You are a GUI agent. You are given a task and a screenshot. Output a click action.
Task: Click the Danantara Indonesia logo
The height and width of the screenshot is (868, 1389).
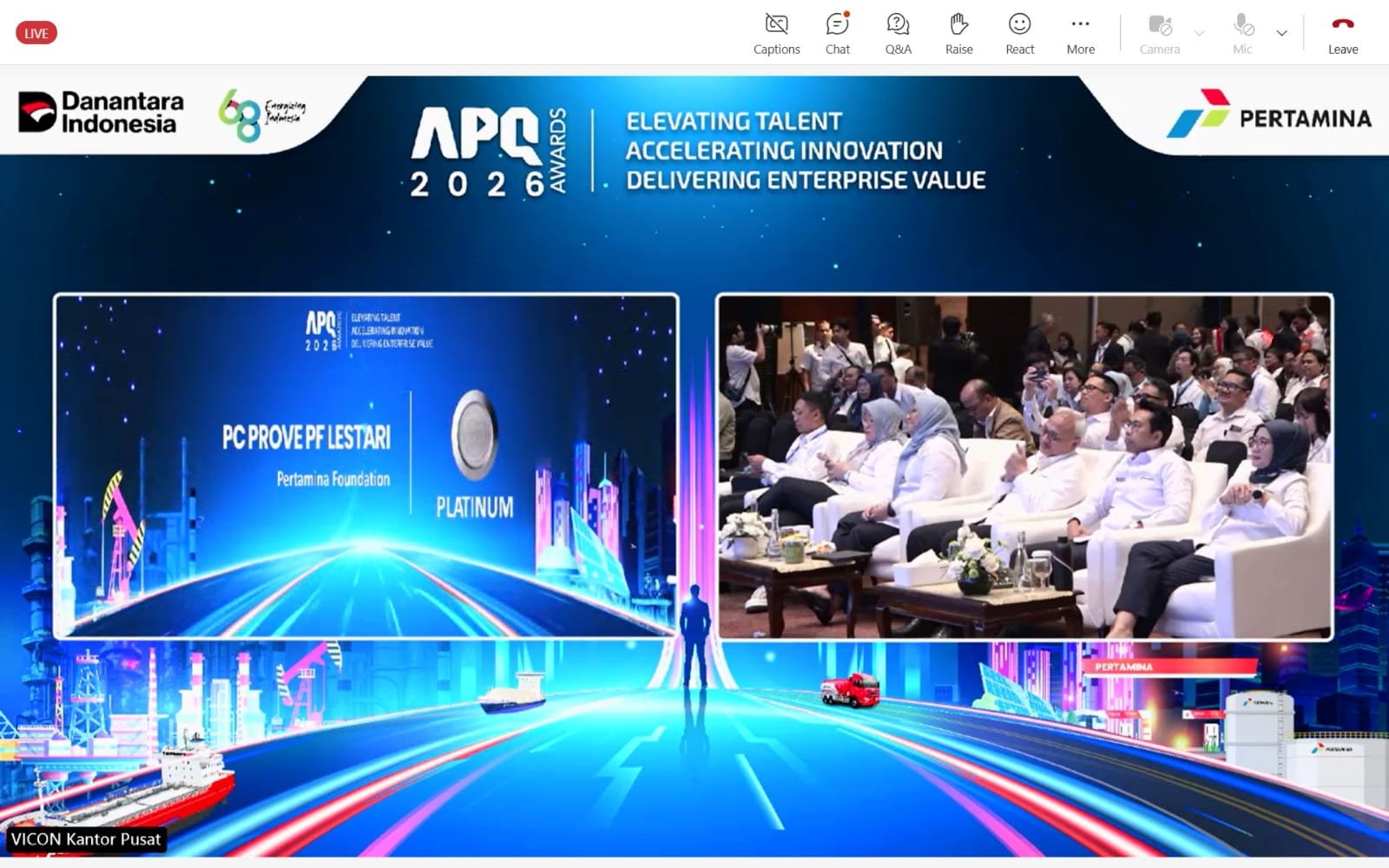(x=102, y=113)
